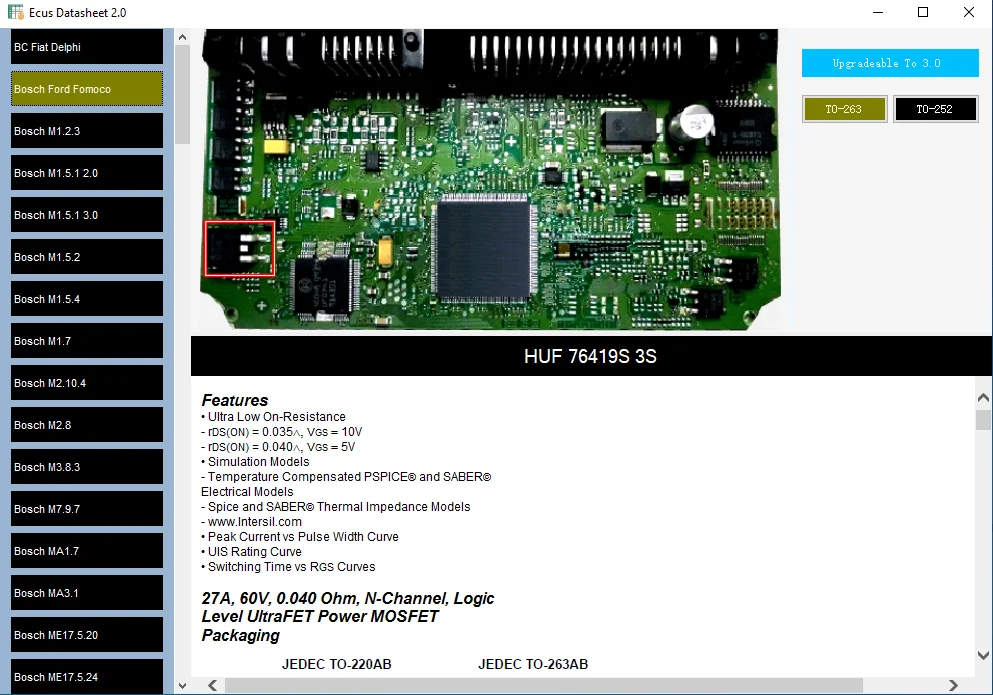The image size is (993, 695).
Task: Click the red-highlighted MOSFET on board image
Action: 239,248
